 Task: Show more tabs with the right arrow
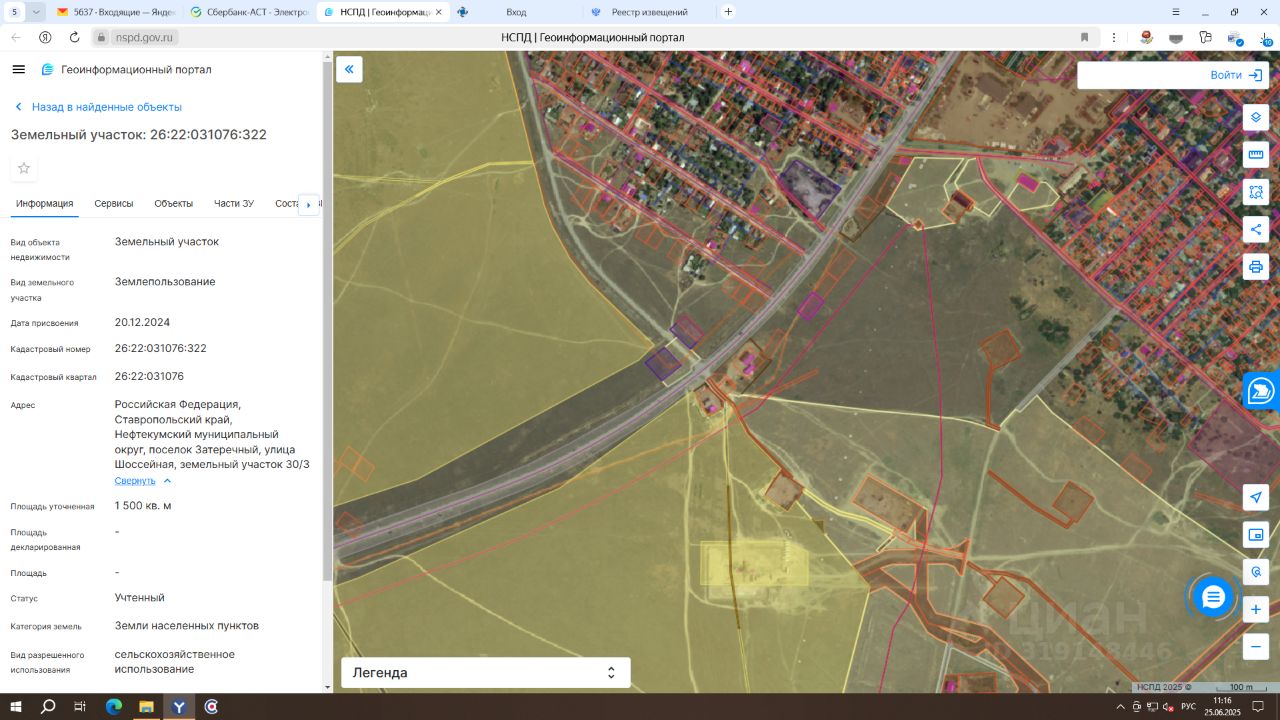[x=308, y=204]
